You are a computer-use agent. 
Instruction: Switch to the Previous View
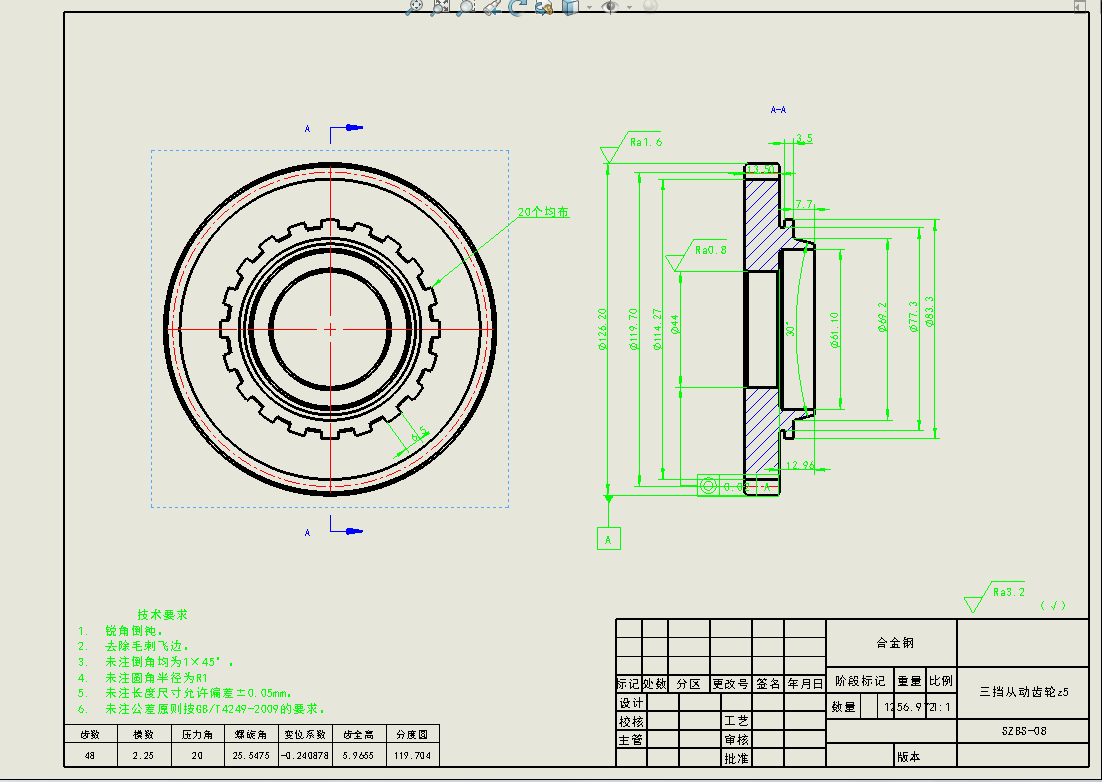[491, 6]
